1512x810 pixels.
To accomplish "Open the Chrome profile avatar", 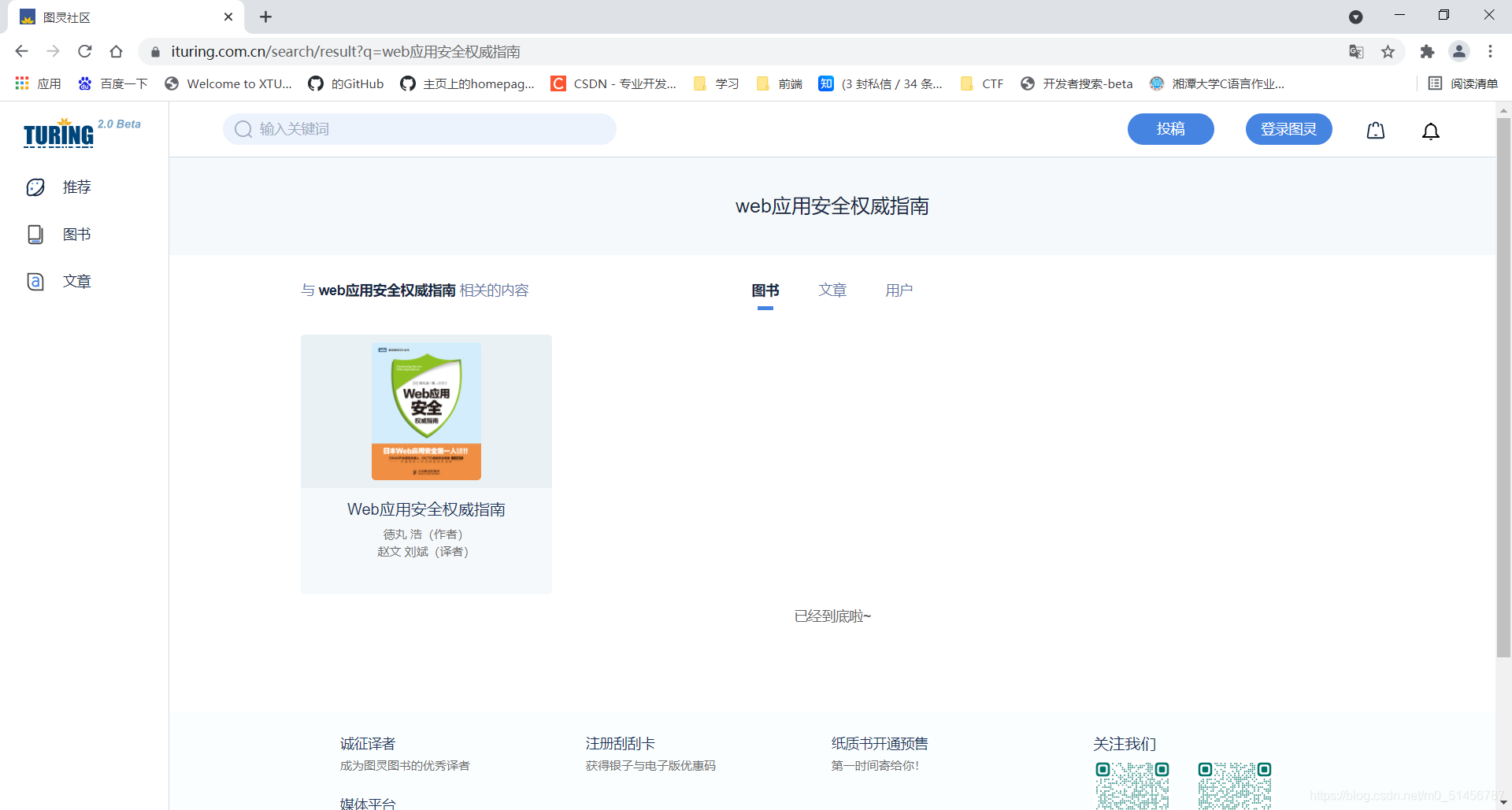I will [x=1458, y=51].
